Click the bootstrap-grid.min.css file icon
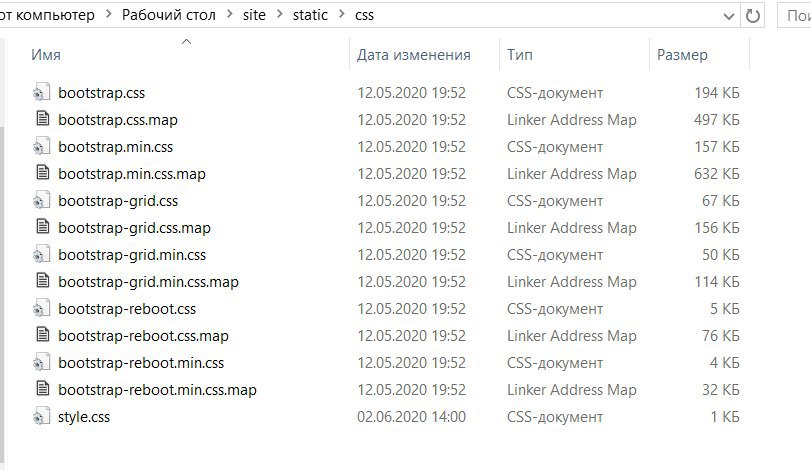This screenshot has height=470, width=811. (41, 254)
